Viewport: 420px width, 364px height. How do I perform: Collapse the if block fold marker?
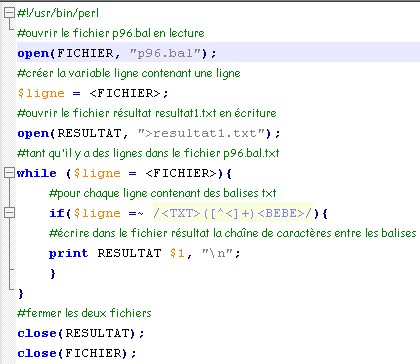[9, 213]
